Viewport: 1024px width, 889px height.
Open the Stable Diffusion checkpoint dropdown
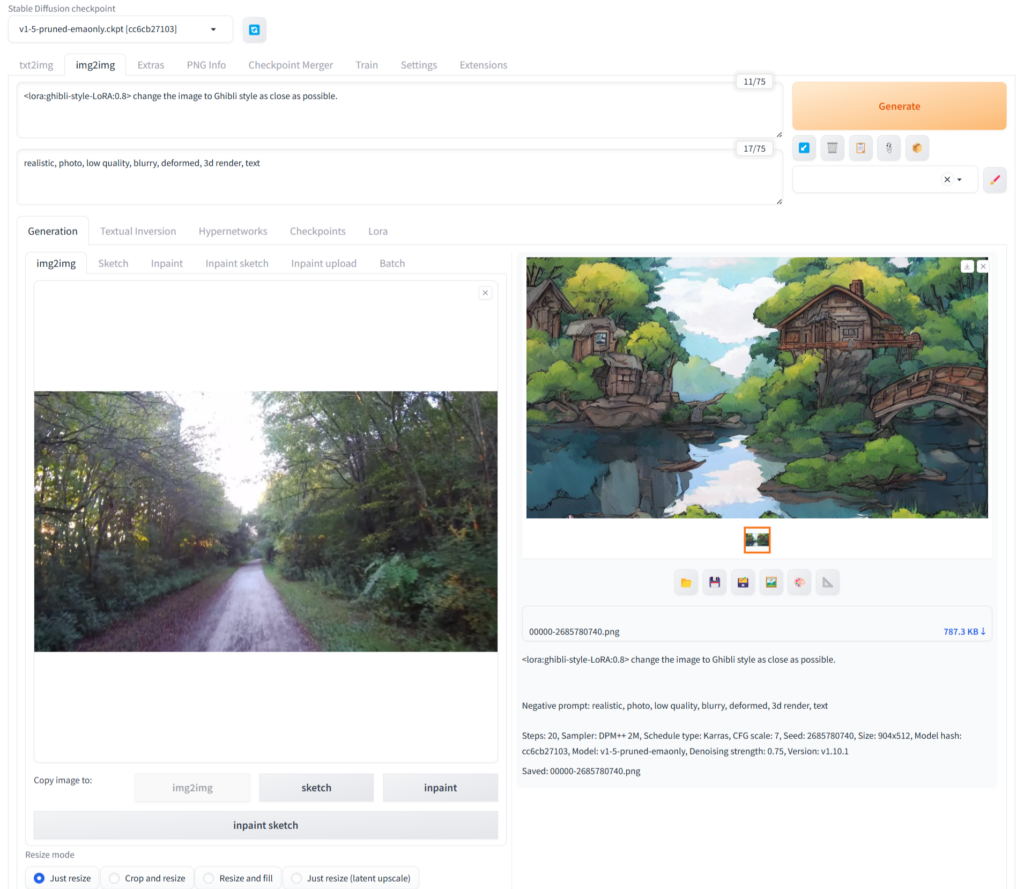click(x=120, y=30)
